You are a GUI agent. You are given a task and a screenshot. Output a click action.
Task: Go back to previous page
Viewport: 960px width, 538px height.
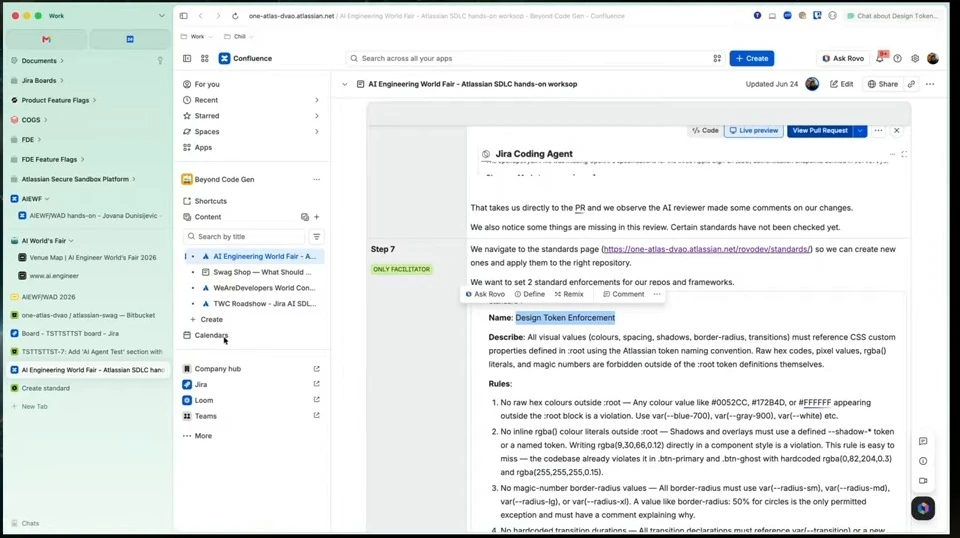pos(200,16)
